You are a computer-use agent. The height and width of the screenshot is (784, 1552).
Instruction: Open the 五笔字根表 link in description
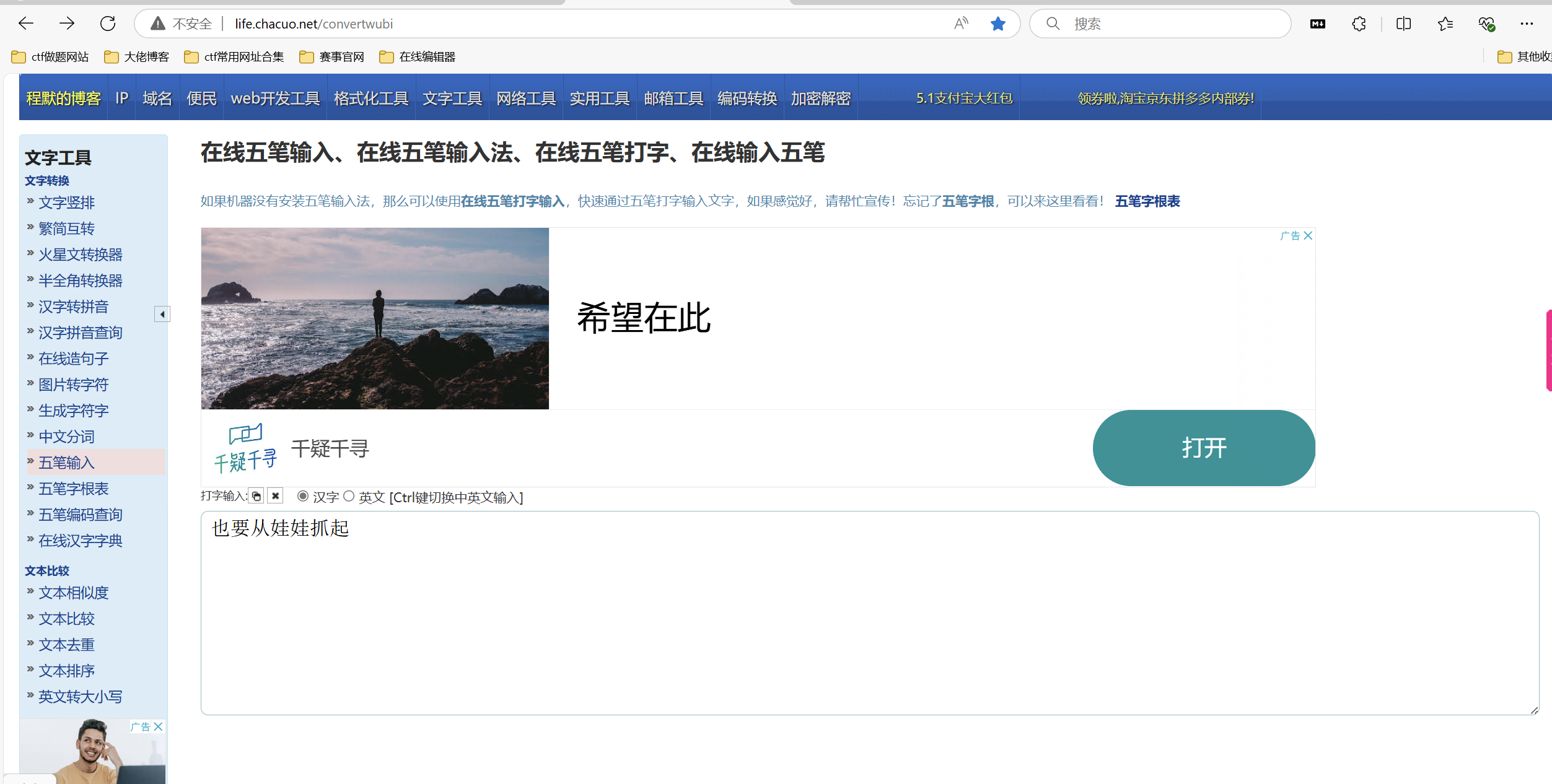pos(1147,201)
